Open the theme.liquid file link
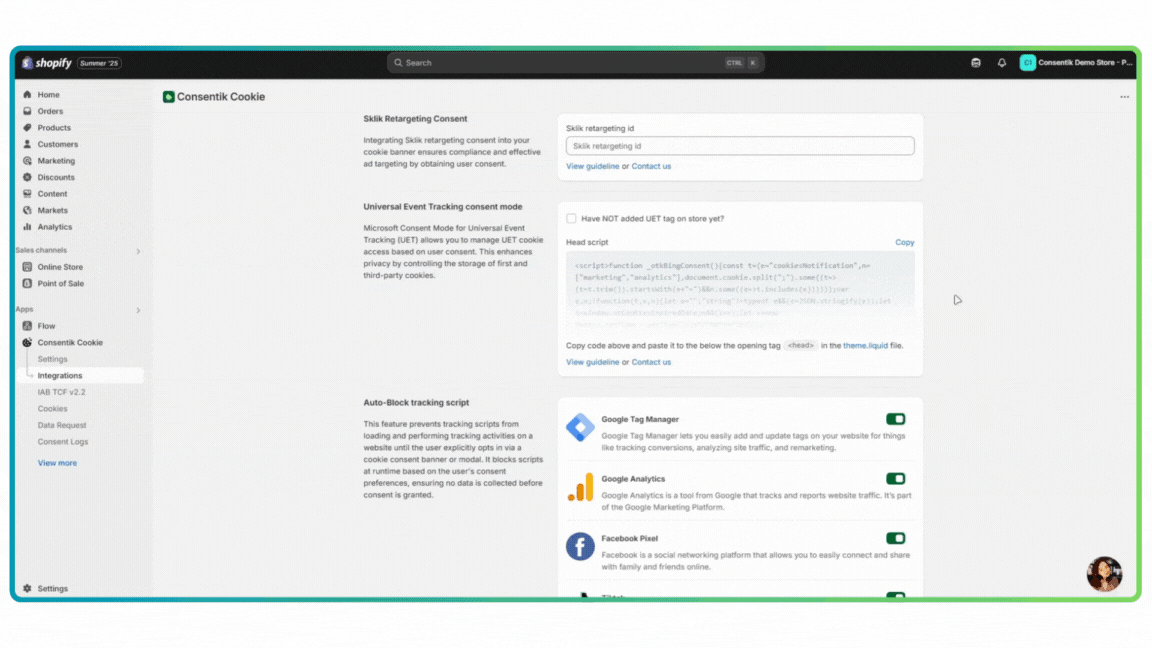The height and width of the screenshot is (648, 1152). click(865, 345)
